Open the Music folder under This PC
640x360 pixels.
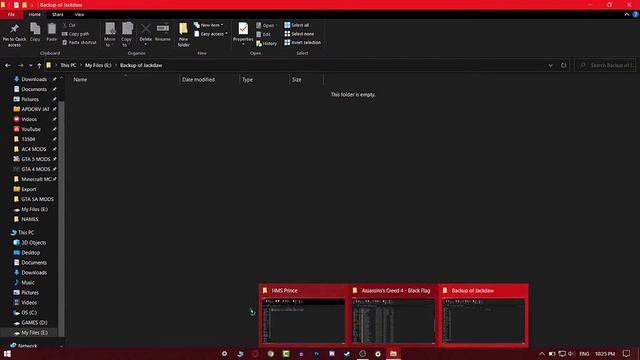tap(28, 282)
